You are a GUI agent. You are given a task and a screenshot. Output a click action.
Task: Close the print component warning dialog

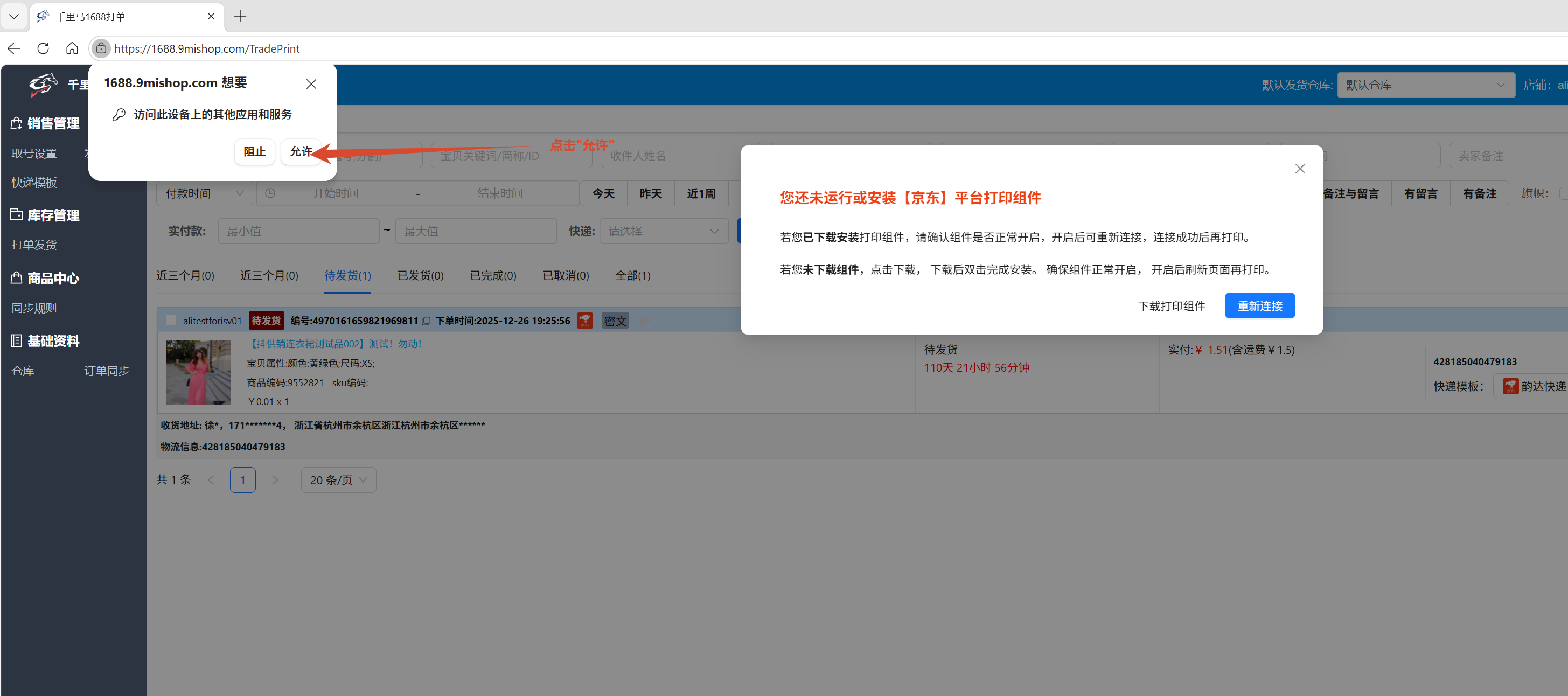click(x=1300, y=169)
